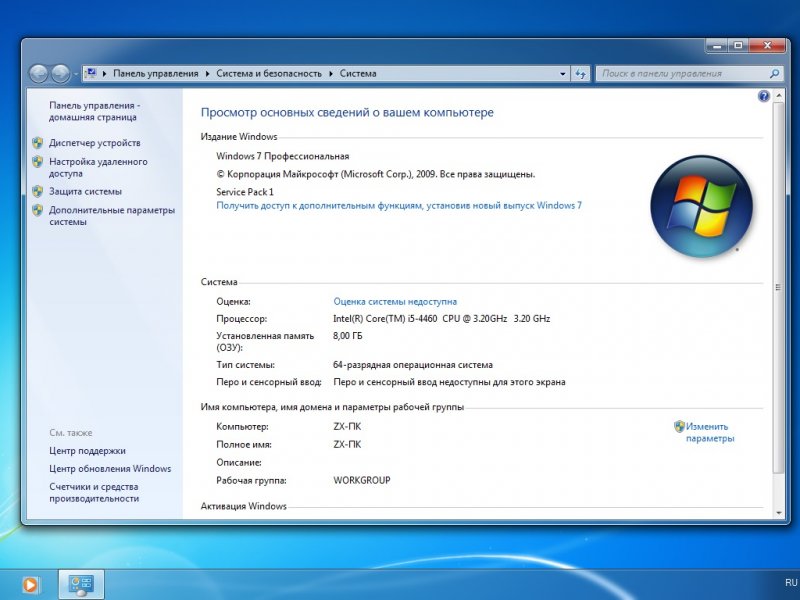800x600 pixels.
Task: Click the Control Panel taskbar button
Action: pos(82,585)
